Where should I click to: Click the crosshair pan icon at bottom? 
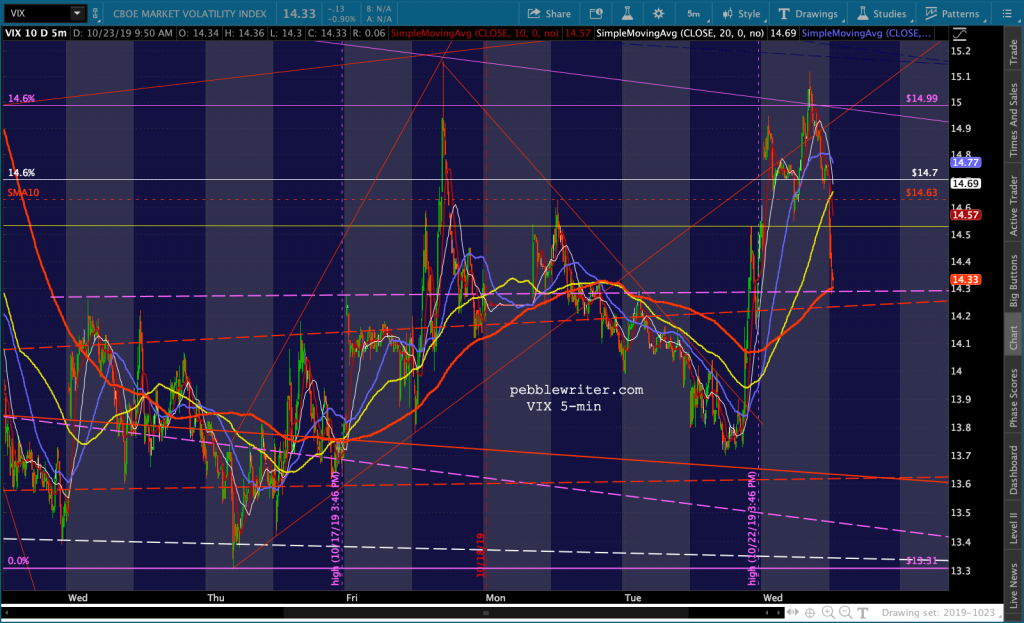[810, 613]
